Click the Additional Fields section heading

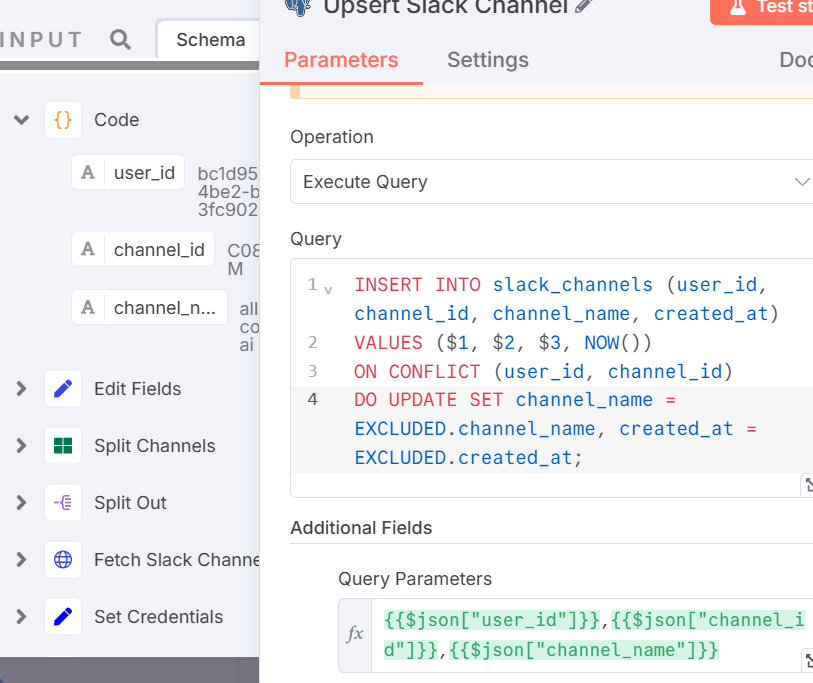(x=361, y=527)
